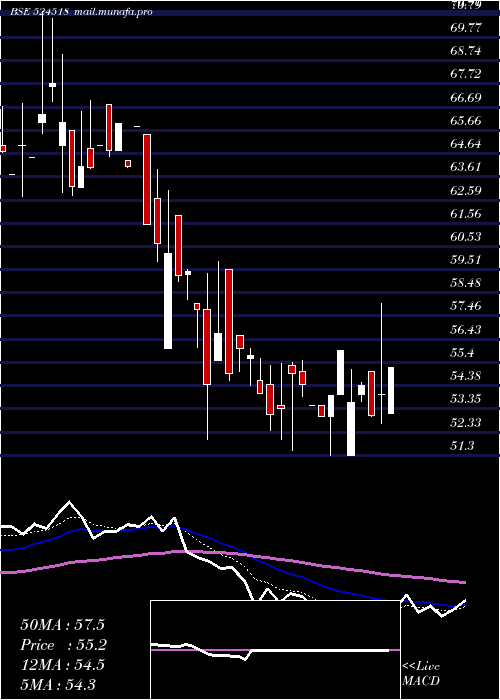Viewport: 500px width, 700px height.
Task: Click the Price : 55.2 readout
Action: click(64, 645)
